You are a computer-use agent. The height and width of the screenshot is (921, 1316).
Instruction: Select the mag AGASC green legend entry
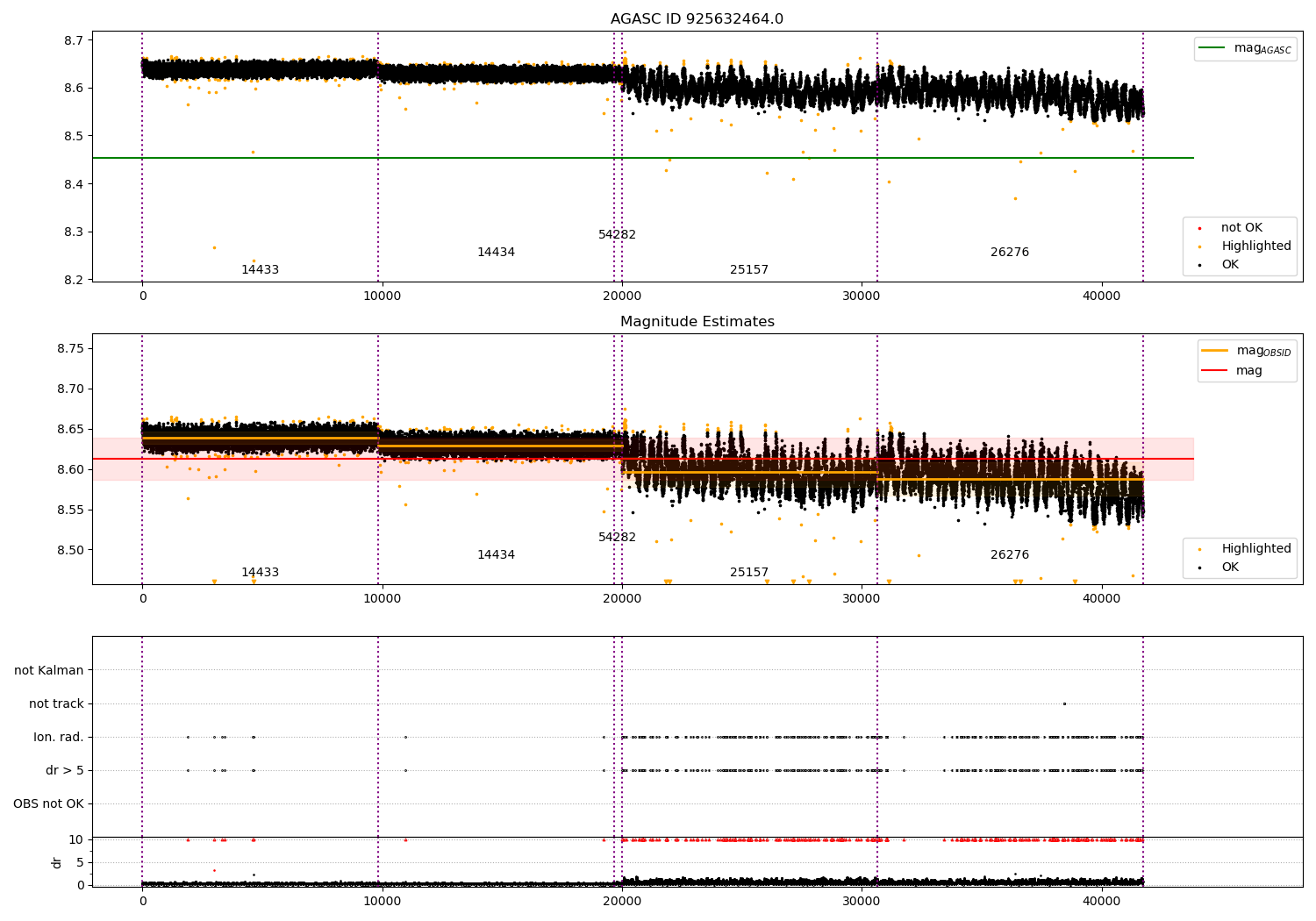pyautogui.click(x=1245, y=48)
